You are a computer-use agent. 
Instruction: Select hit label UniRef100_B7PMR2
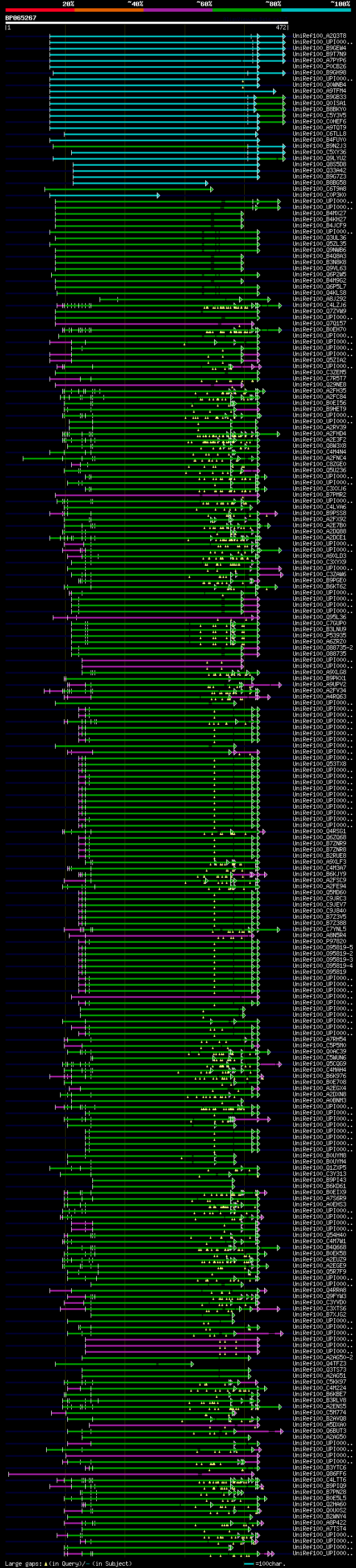tap(319, 495)
